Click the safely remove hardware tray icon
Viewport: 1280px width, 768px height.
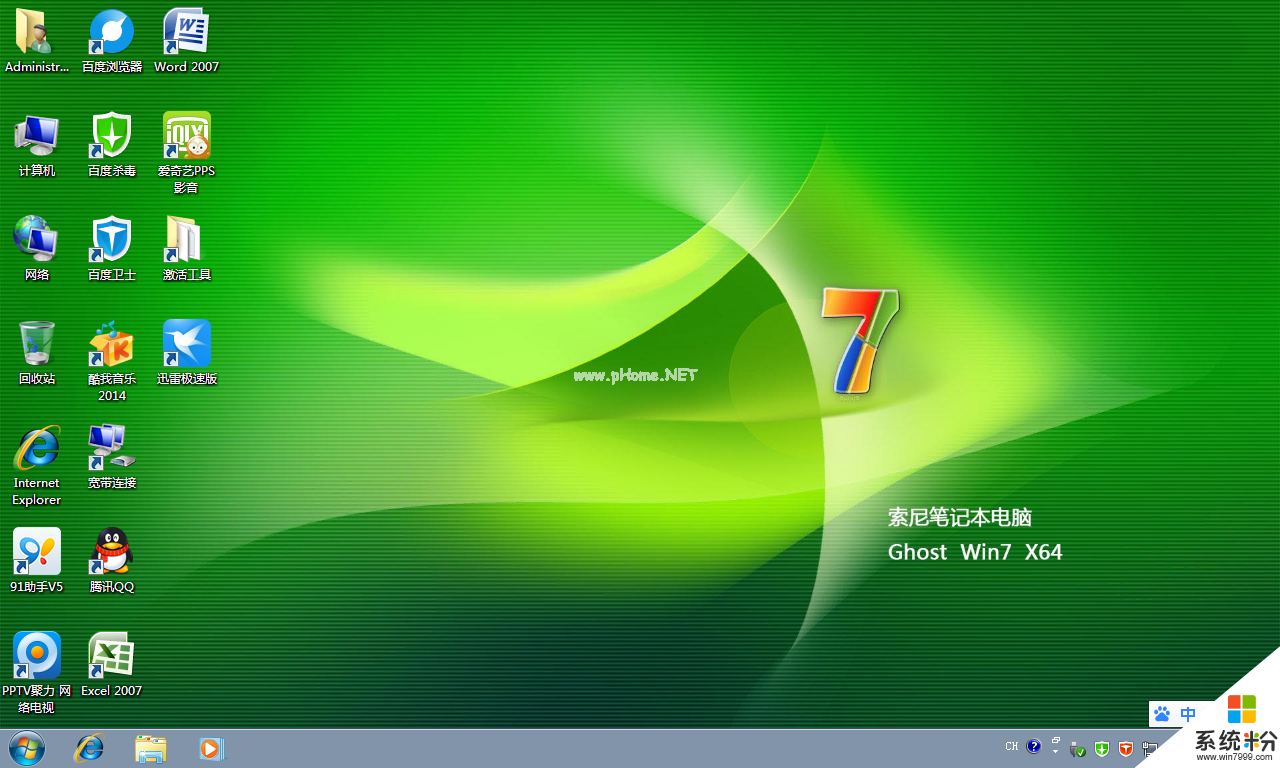point(1077,748)
